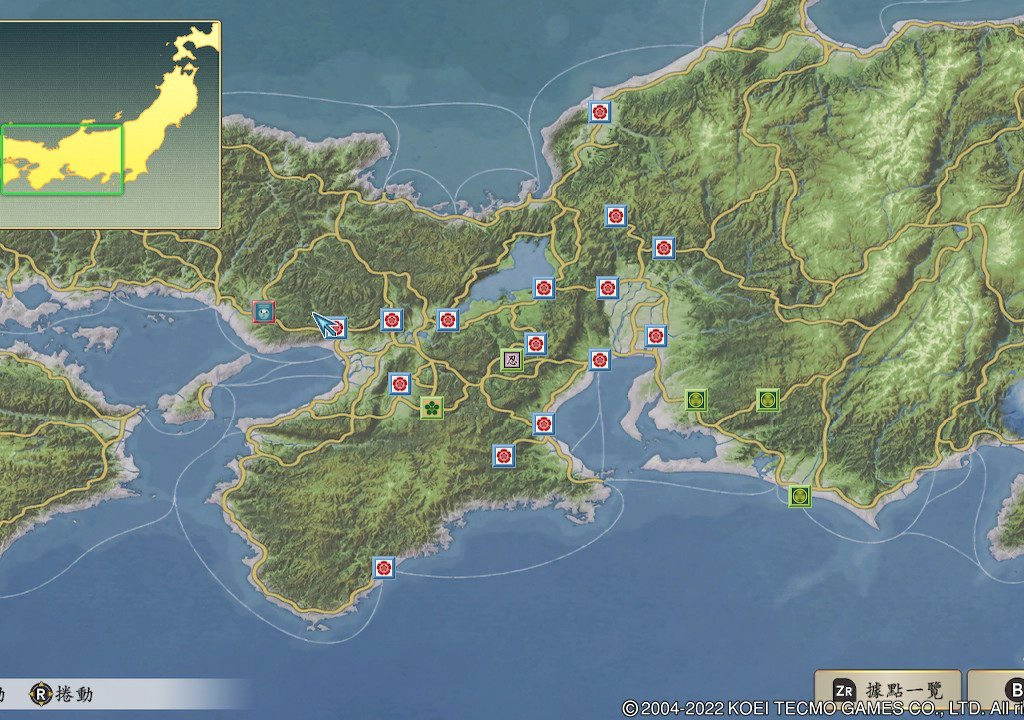Image resolution: width=1024 pixels, height=720 pixels.
Task: Click inside the green viewport box on minimap
Action: click(x=62, y=159)
